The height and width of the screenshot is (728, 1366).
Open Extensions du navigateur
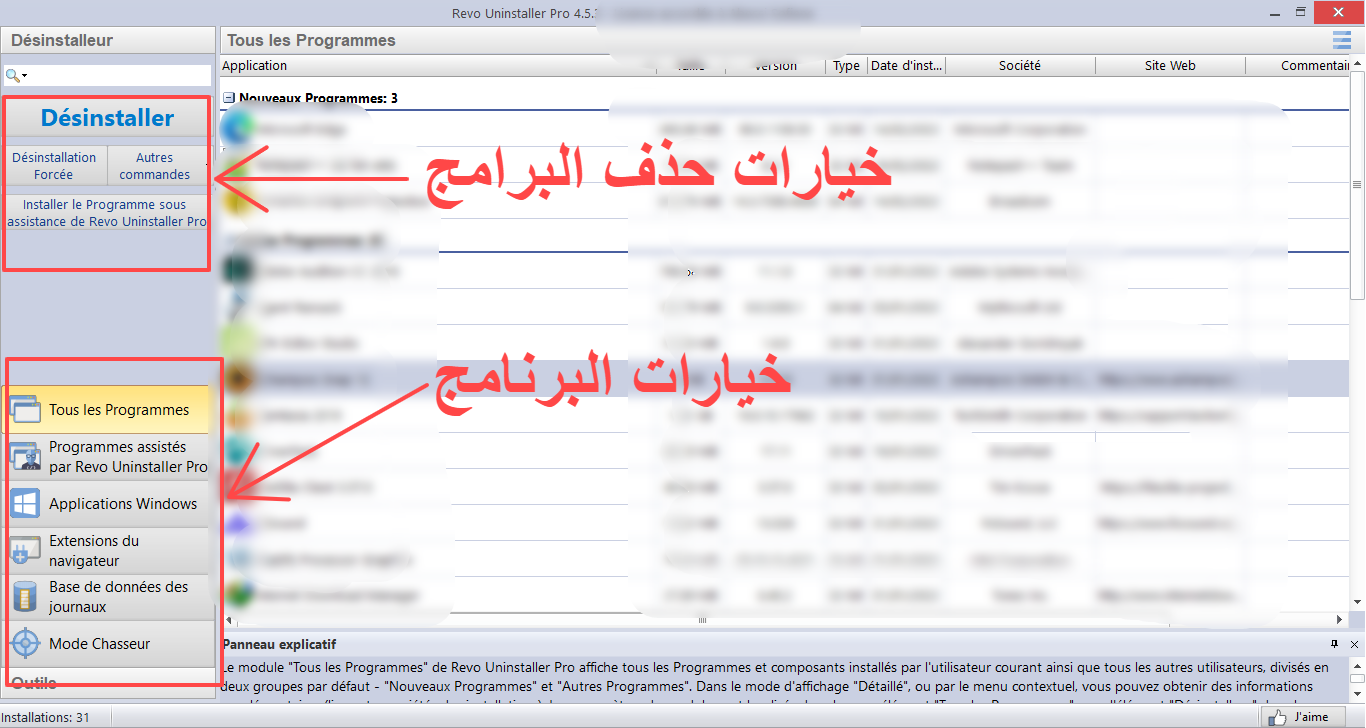(109, 551)
